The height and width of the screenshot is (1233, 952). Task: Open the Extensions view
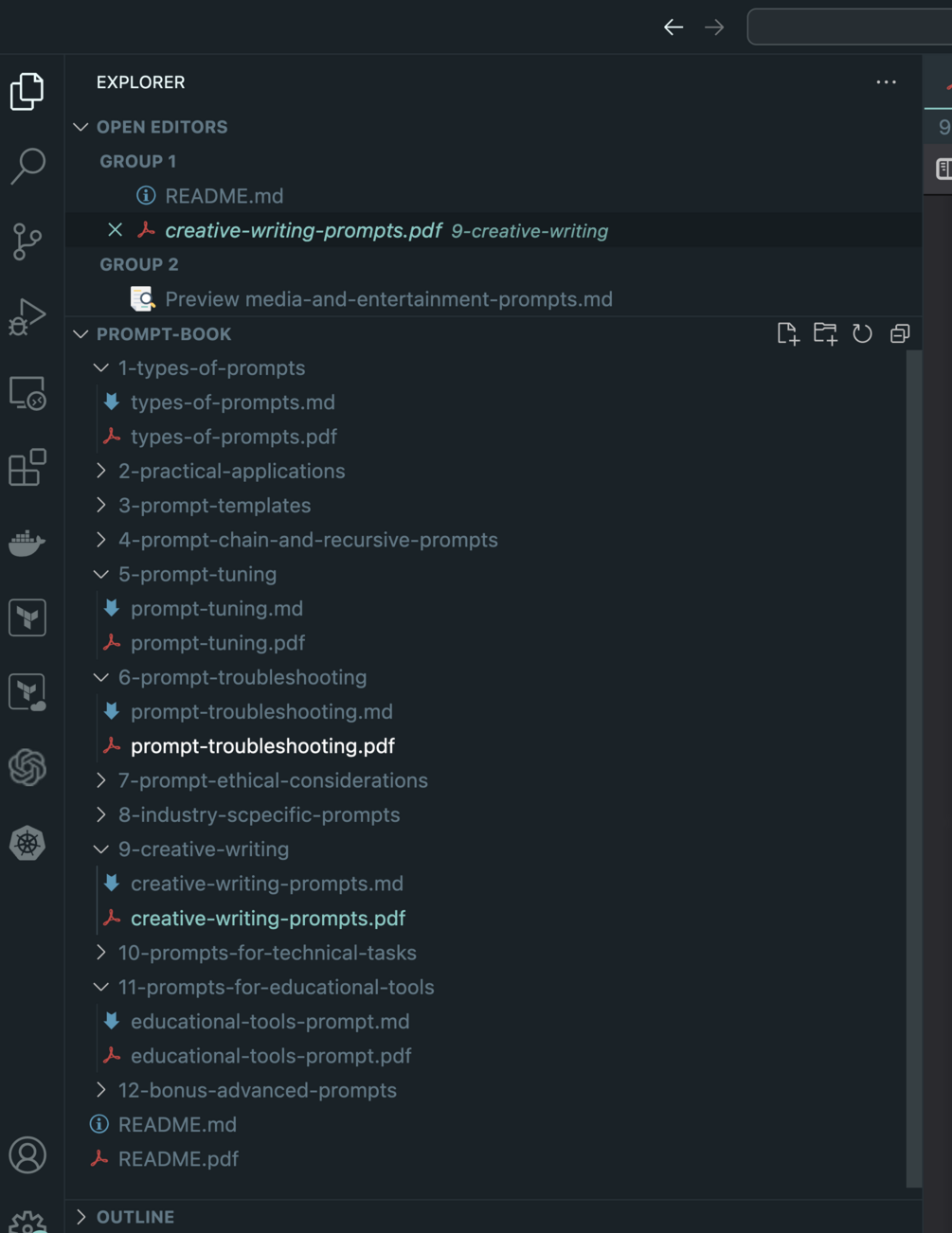(27, 468)
